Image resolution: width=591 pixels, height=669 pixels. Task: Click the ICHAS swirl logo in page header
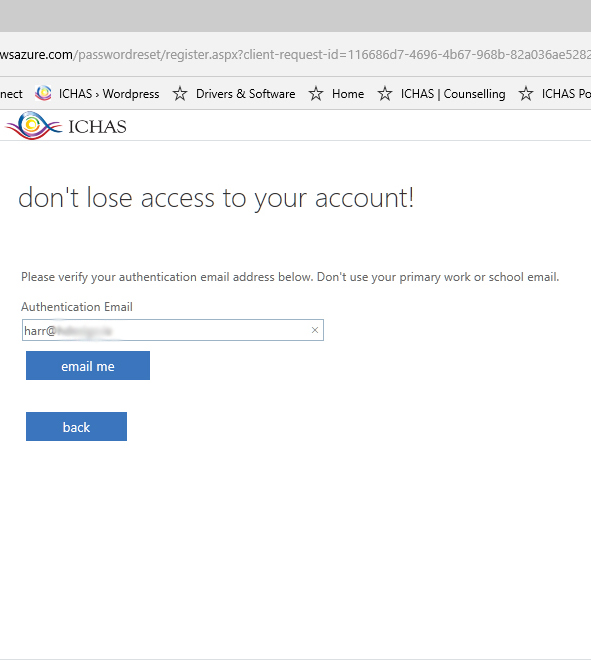(33, 125)
